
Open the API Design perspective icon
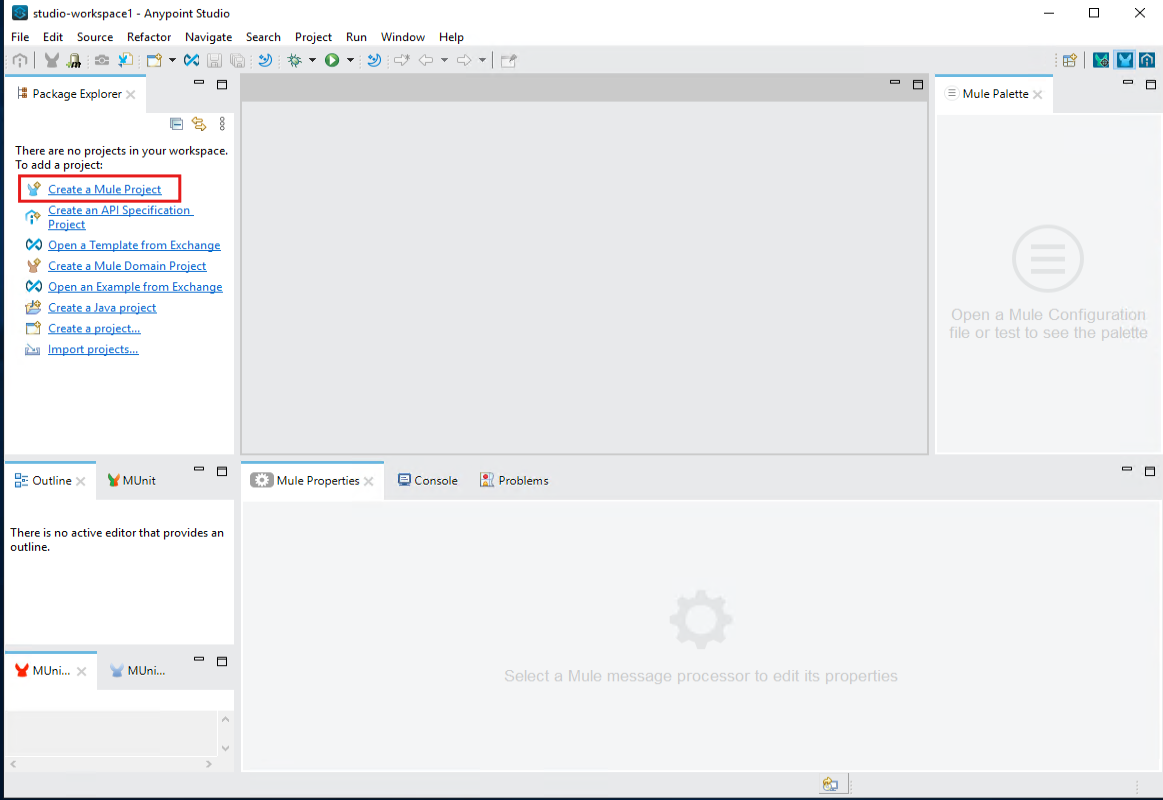pyautogui.click(x=1147, y=60)
